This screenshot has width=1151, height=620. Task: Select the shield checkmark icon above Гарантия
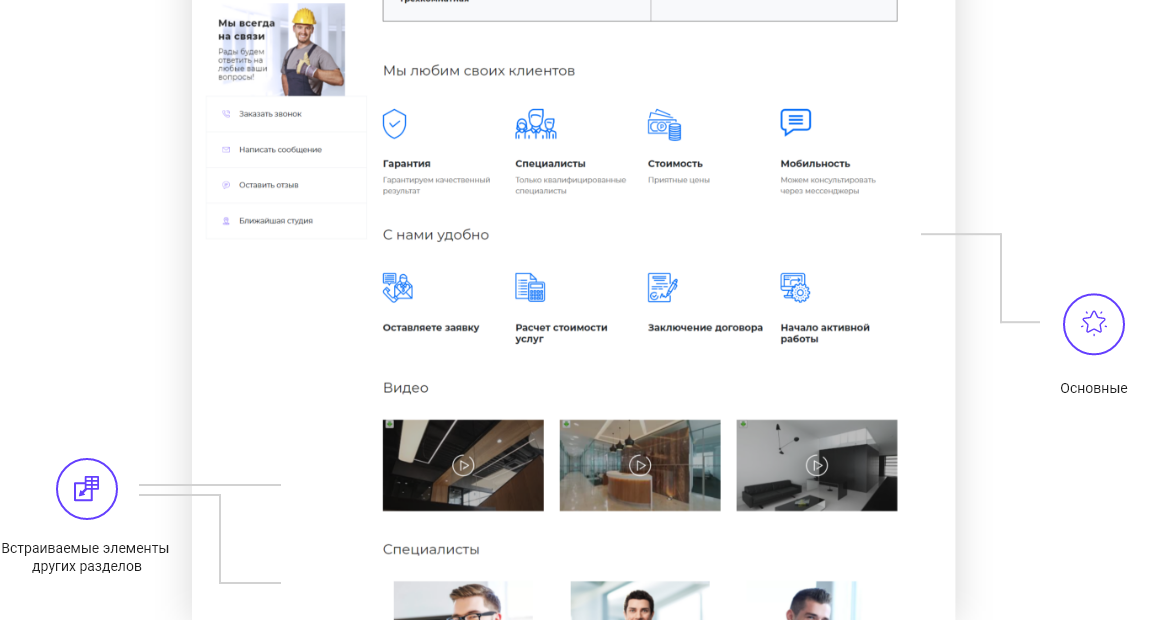click(x=395, y=124)
